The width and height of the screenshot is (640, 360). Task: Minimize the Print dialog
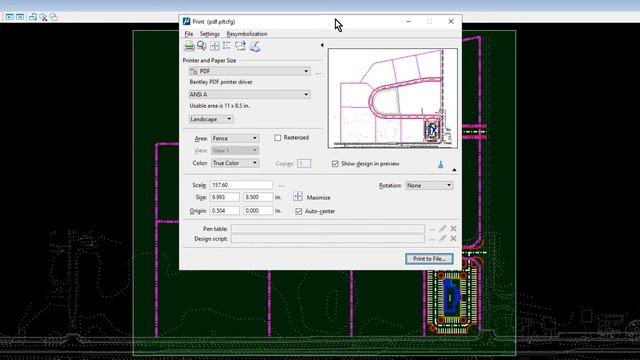[409, 21]
